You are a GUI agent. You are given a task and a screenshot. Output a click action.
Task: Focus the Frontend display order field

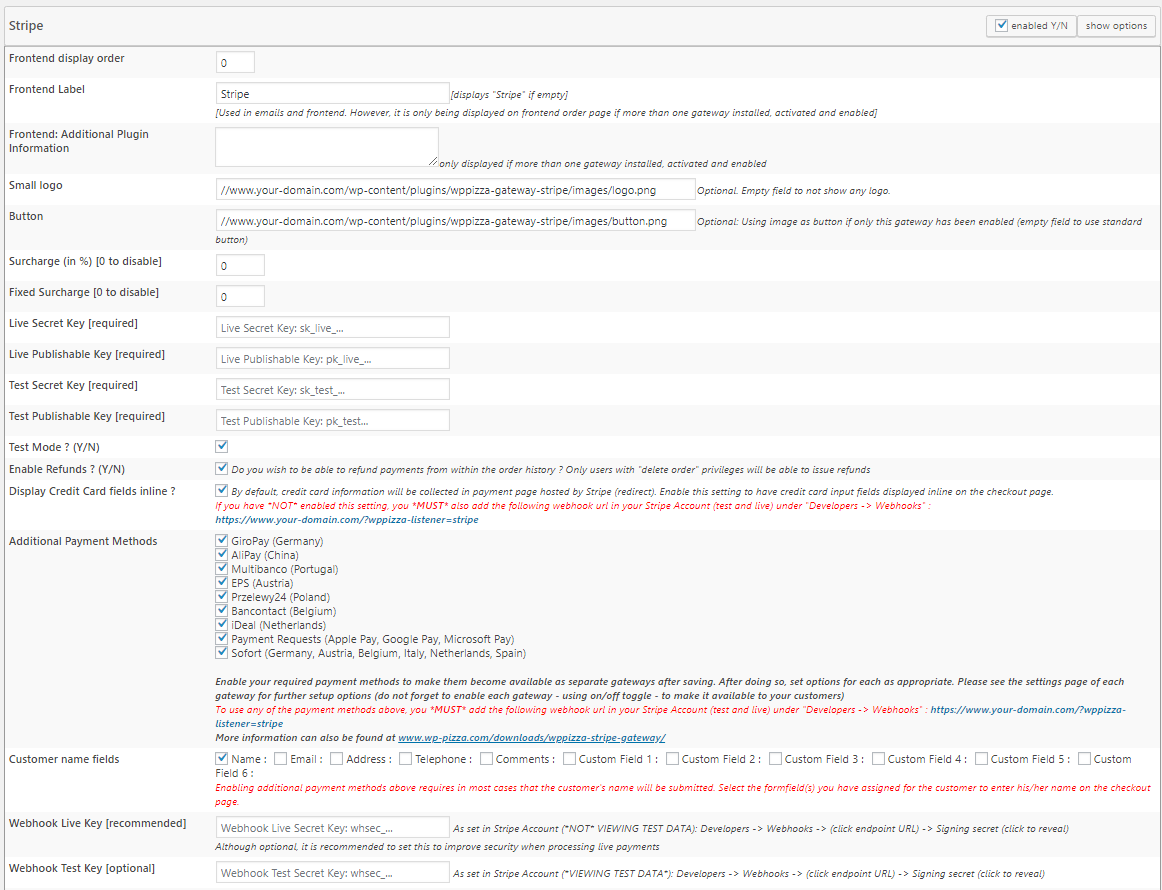click(x=235, y=62)
